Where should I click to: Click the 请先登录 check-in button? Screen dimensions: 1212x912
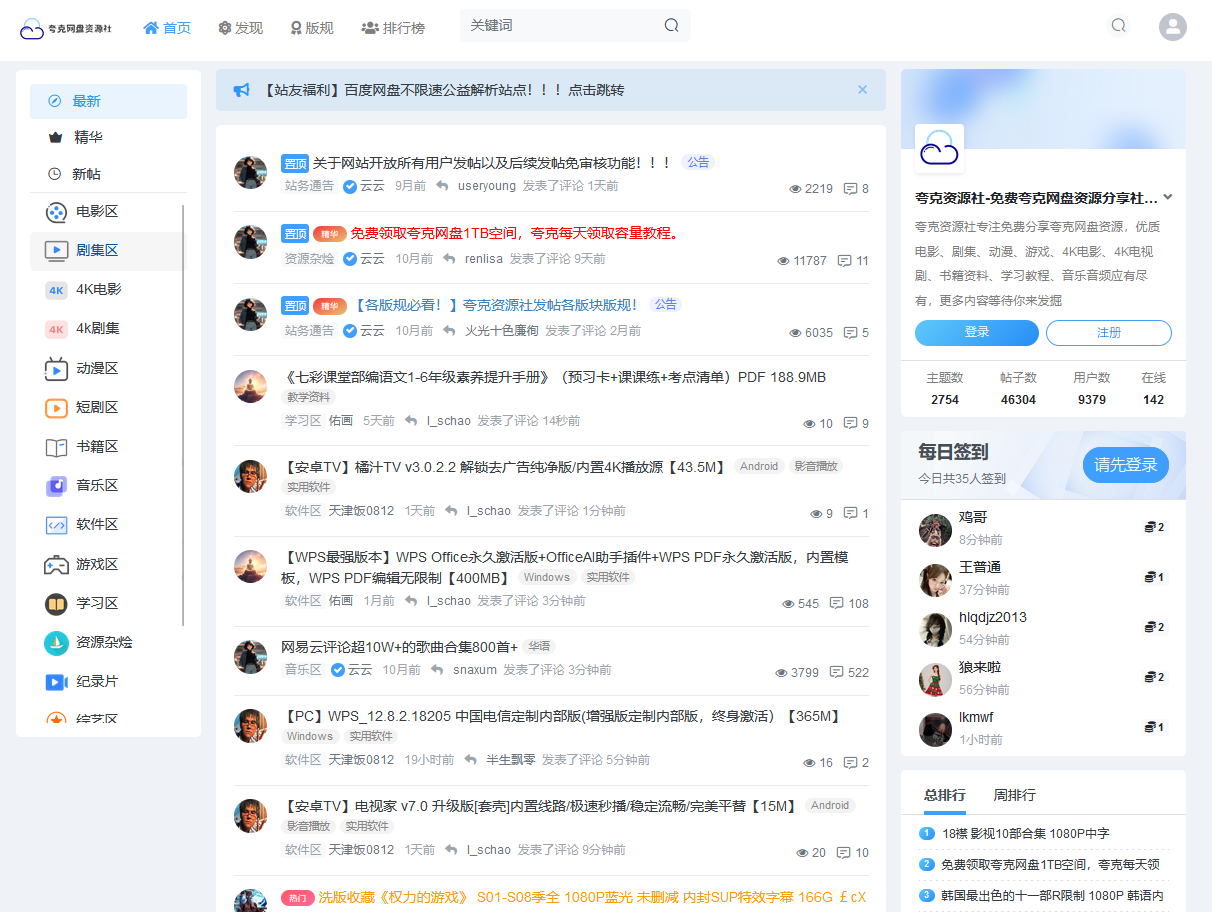click(x=1126, y=465)
